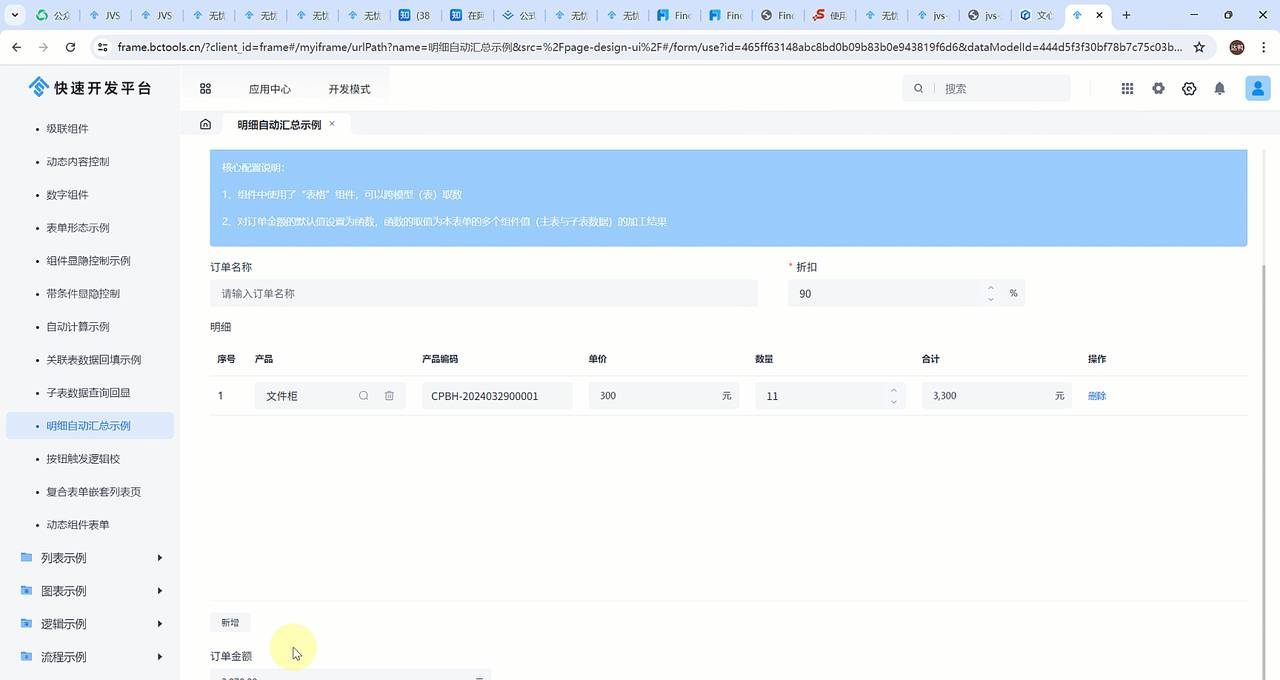
Task: Click the 新增 button
Action: pyautogui.click(x=229, y=621)
